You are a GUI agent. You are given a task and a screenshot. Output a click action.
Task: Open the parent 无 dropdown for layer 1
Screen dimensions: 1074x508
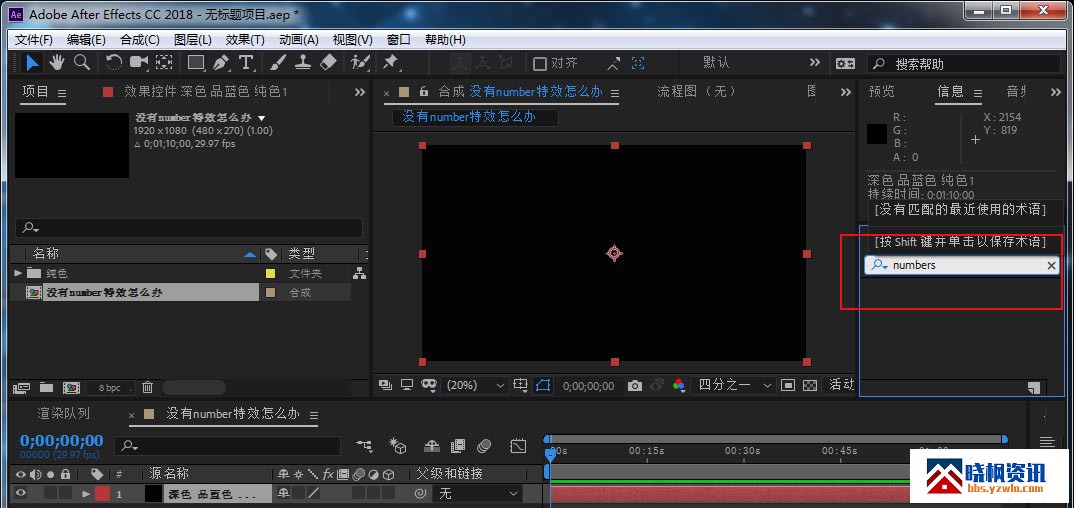click(x=477, y=493)
